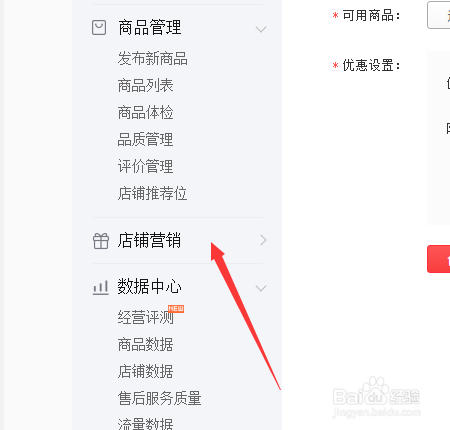450x430 pixels.
Task: Click the 可用商品 selection box
Action: pyautogui.click(x=439, y=15)
